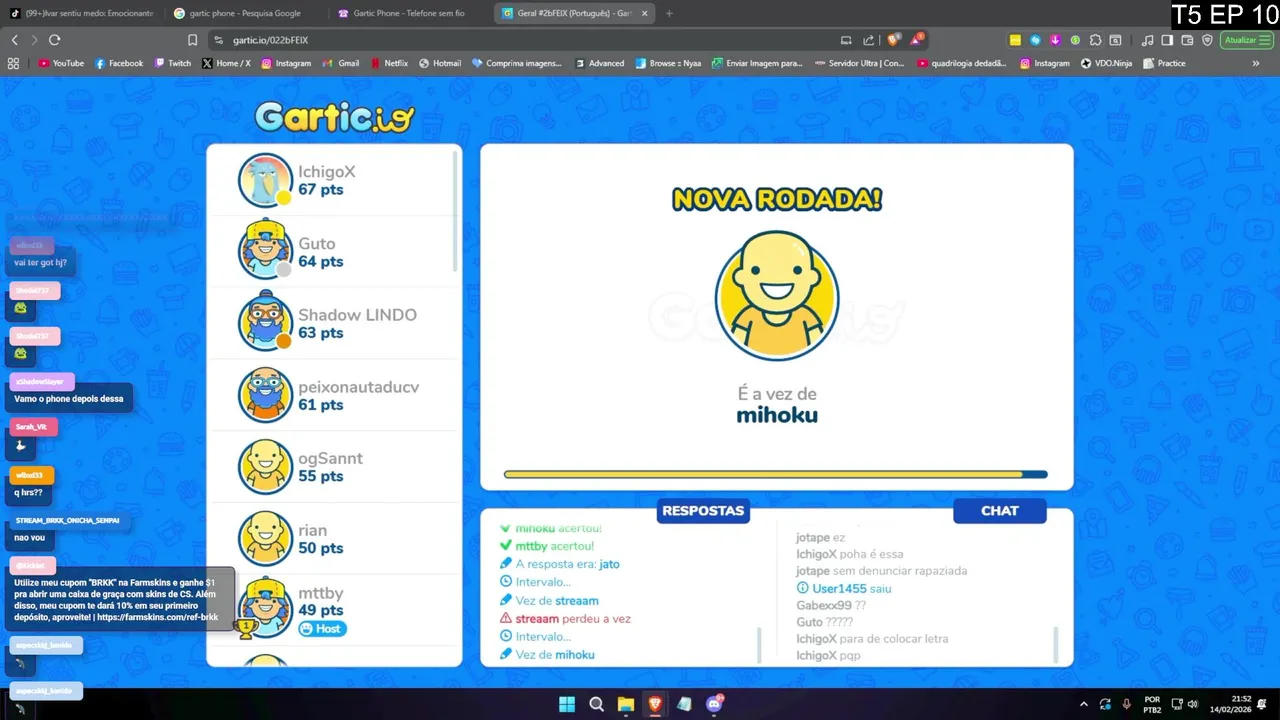
Task: Click 'jotape sem denunciar rapaziada' message
Action: (x=881, y=571)
